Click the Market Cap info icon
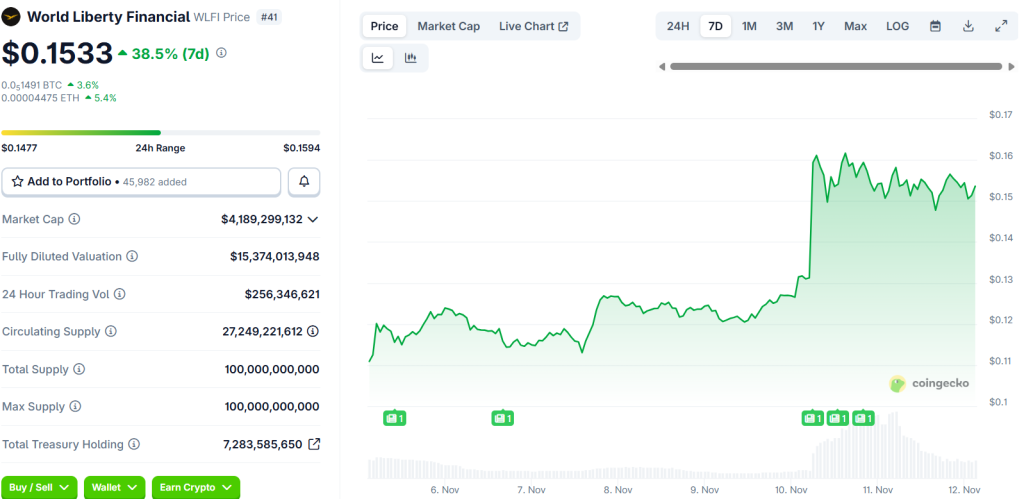Viewport: 1024px width, 499px height. (74, 219)
